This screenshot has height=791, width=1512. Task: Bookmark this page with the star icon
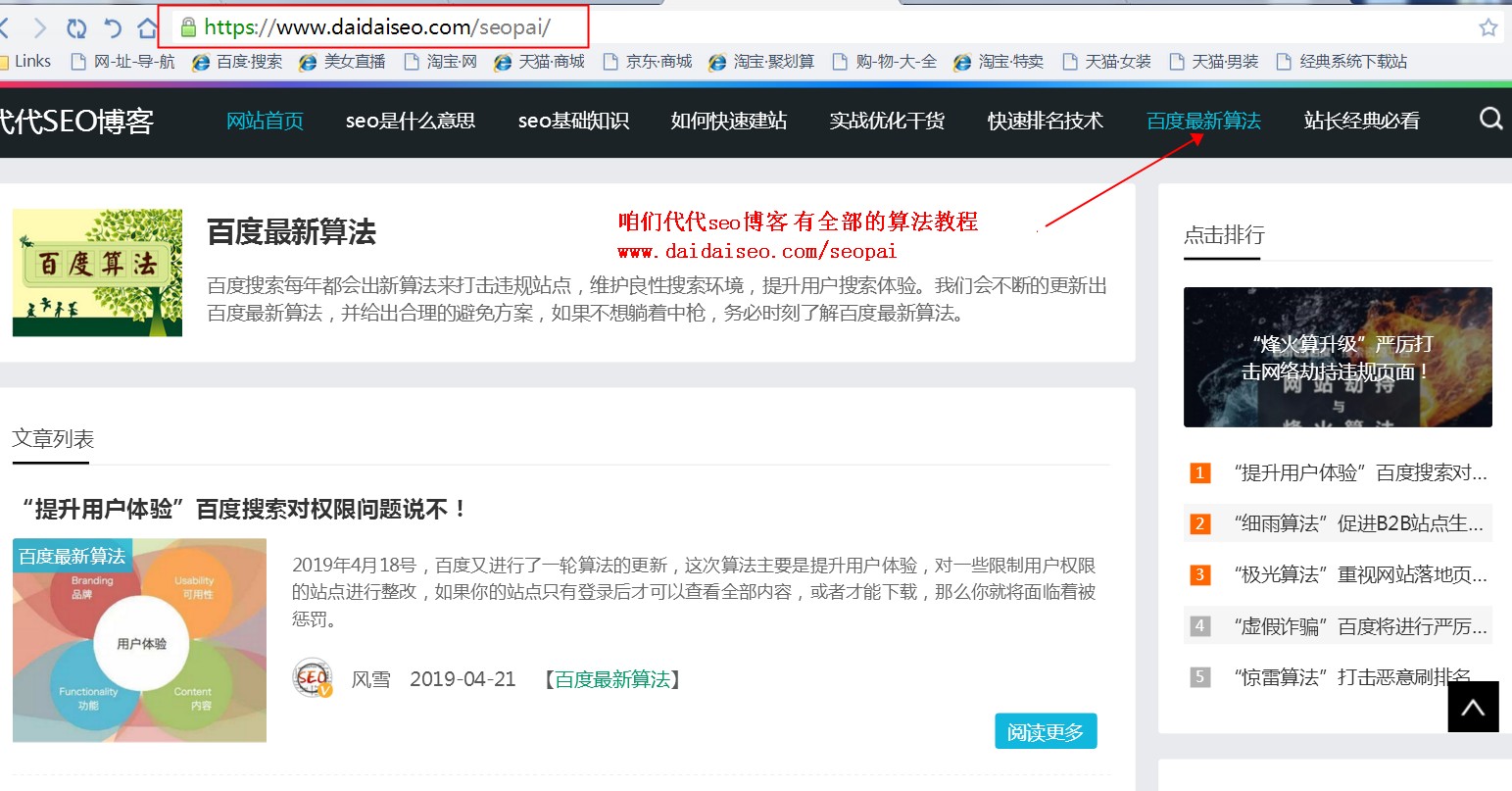tap(1488, 27)
